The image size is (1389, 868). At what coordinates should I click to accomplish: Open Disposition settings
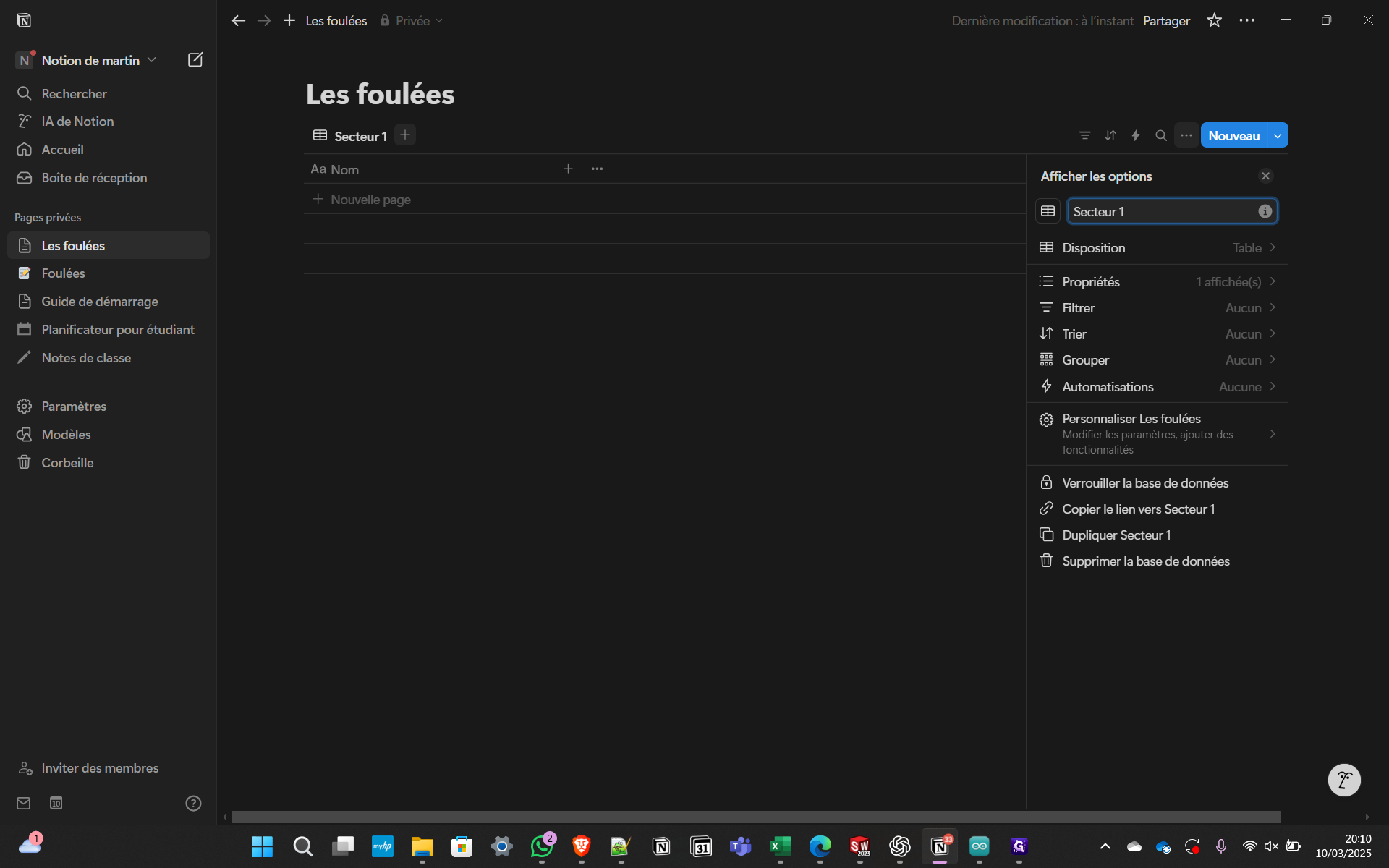pos(1157,247)
